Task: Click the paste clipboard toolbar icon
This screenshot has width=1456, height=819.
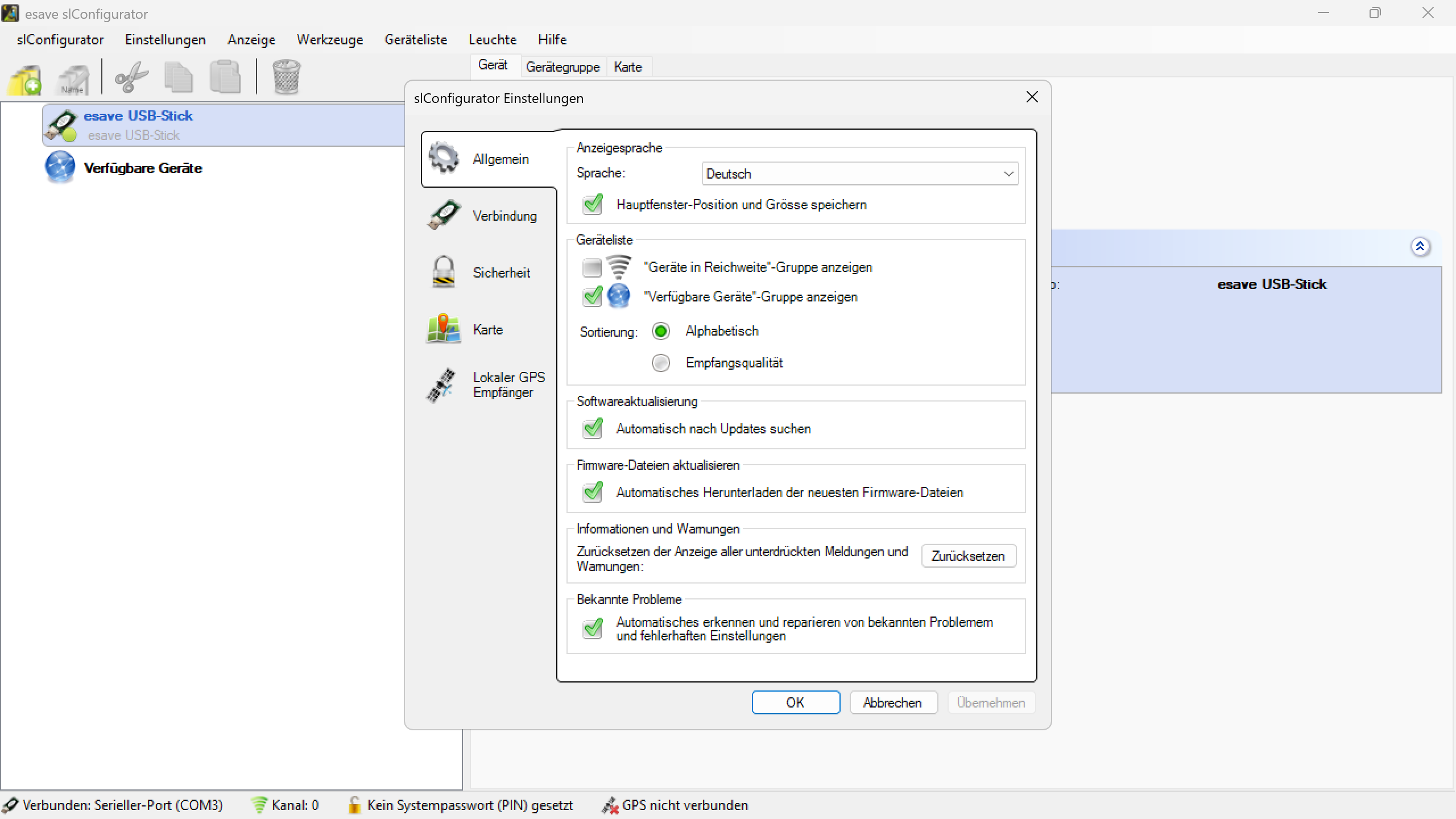Action: click(x=225, y=77)
